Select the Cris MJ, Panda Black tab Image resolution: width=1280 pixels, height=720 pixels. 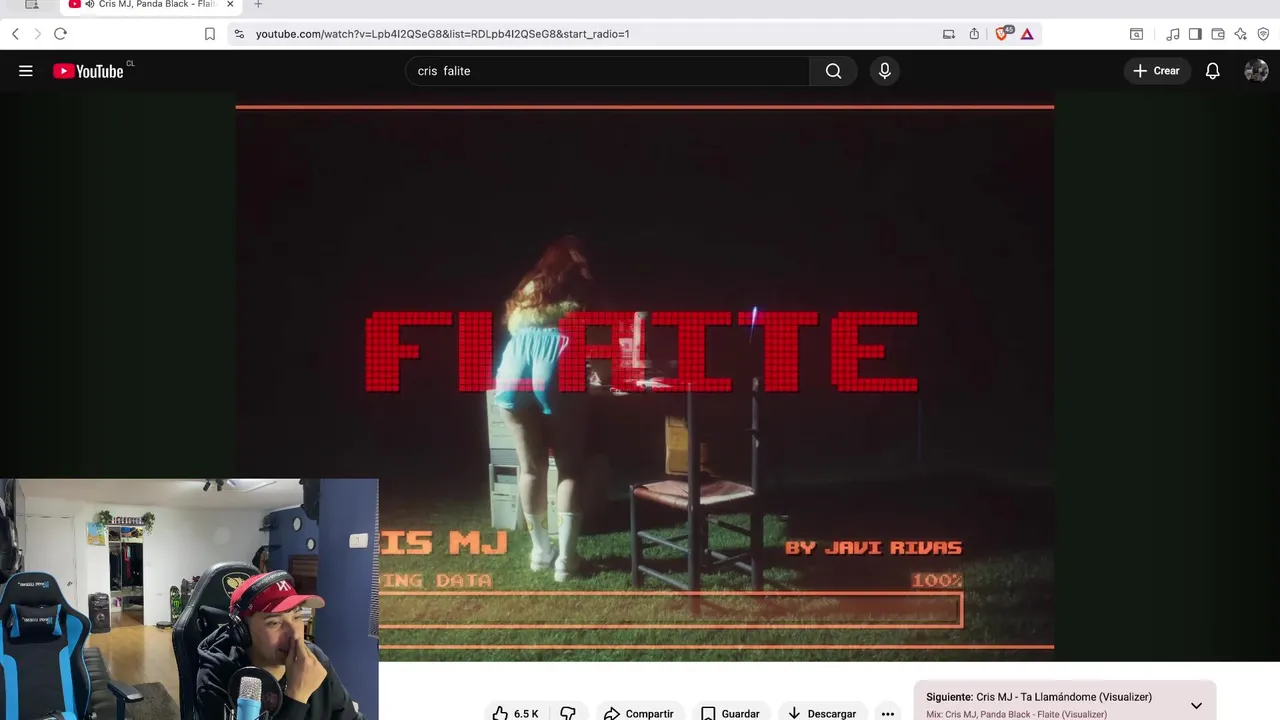click(150, 5)
